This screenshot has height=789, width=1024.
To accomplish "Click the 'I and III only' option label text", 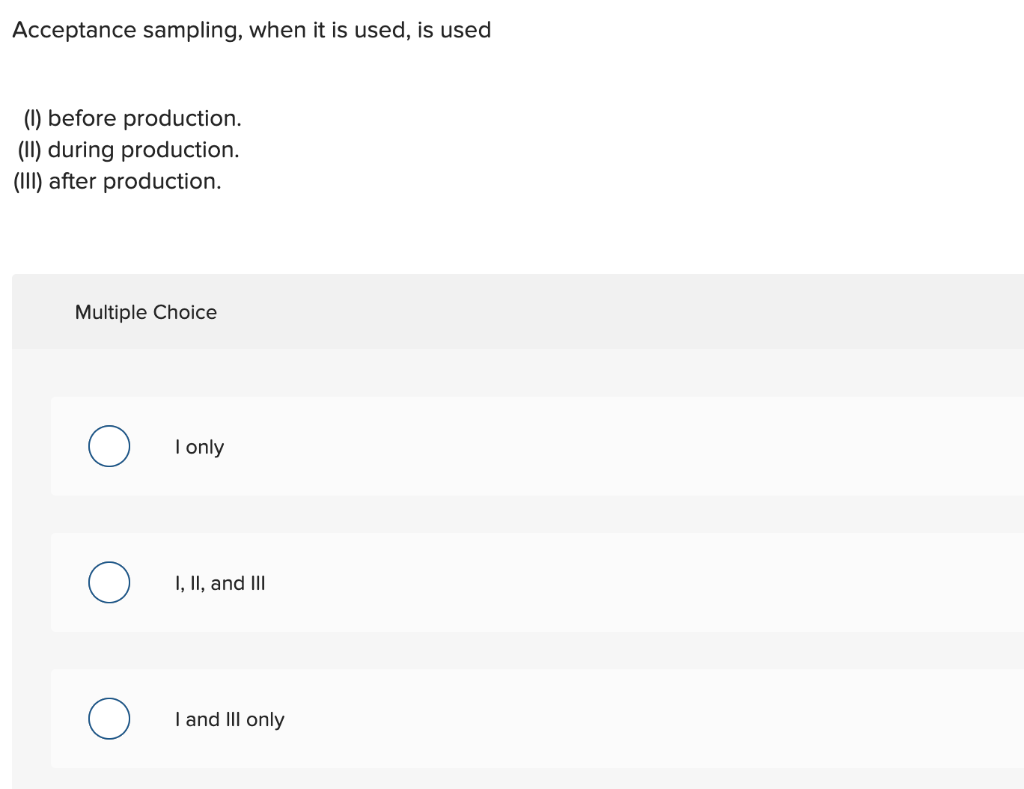I will [229, 719].
